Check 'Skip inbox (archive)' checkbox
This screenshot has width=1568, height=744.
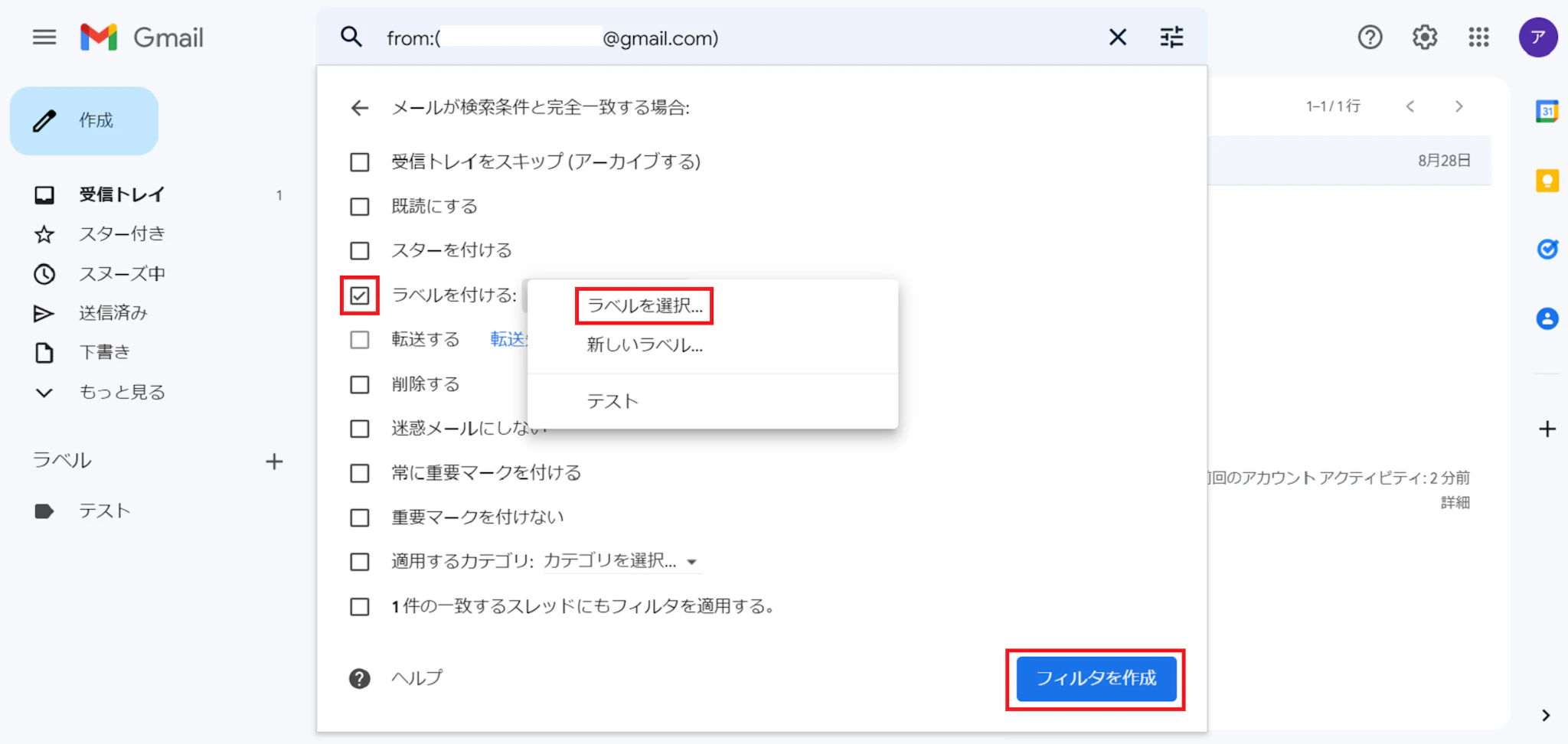359,162
